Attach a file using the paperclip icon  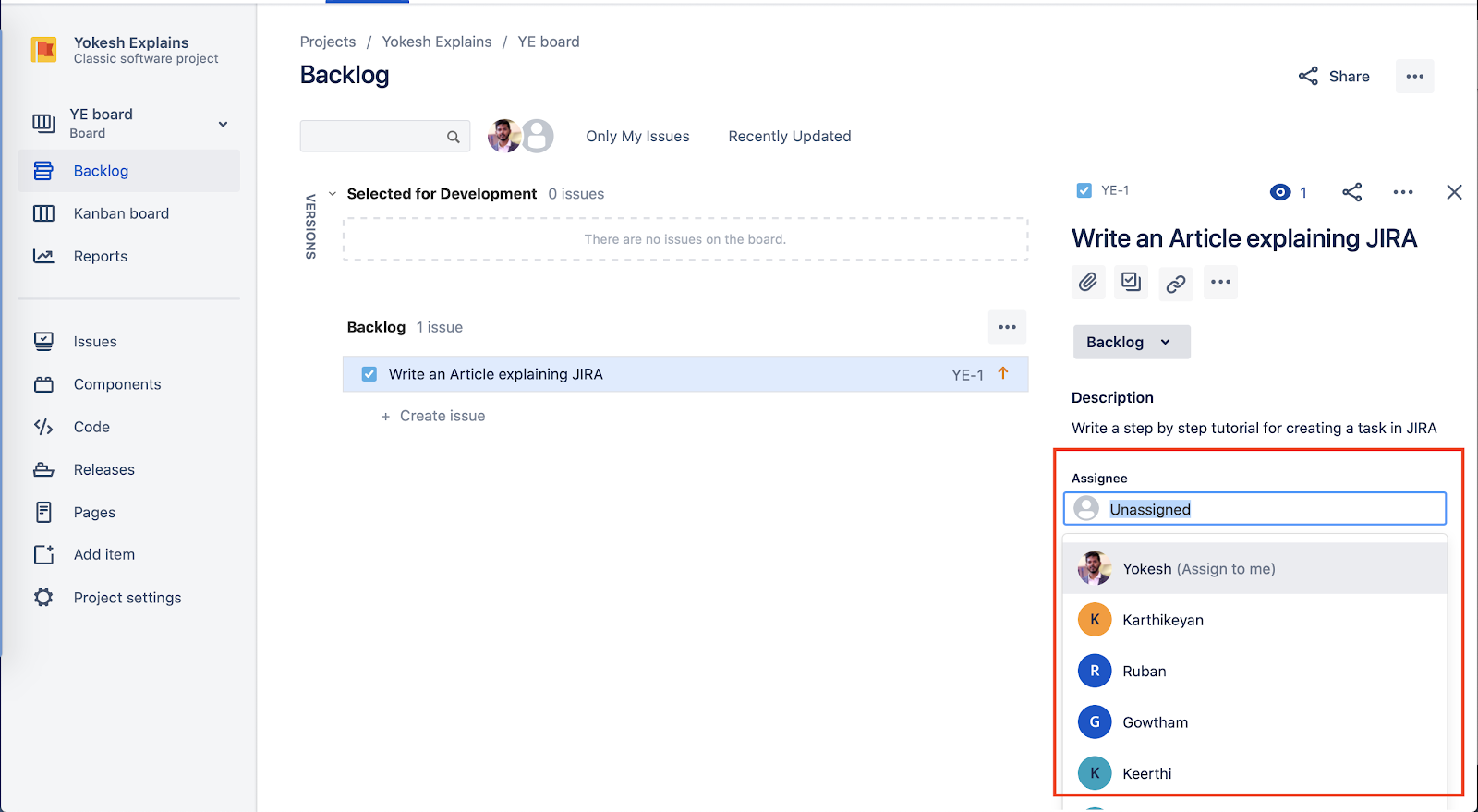click(x=1088, y=282)
